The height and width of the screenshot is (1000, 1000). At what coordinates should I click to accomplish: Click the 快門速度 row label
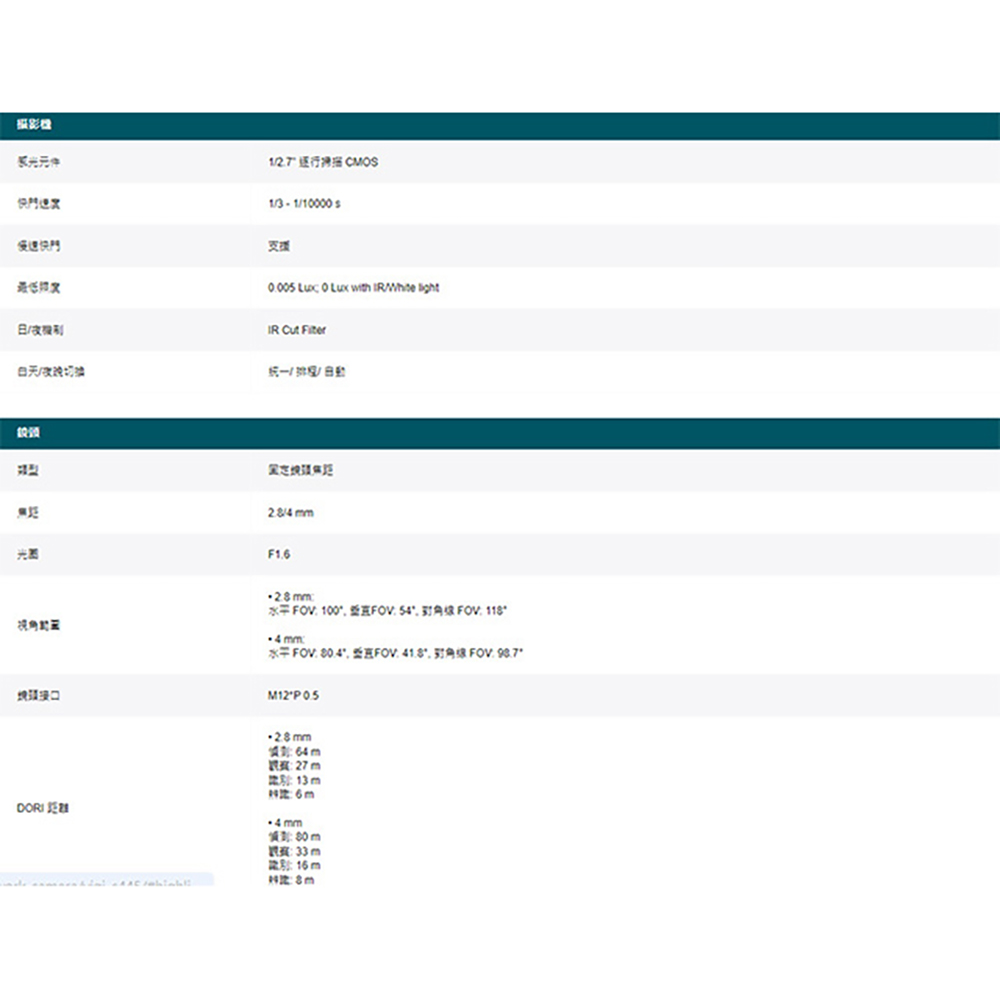[32, 204]
